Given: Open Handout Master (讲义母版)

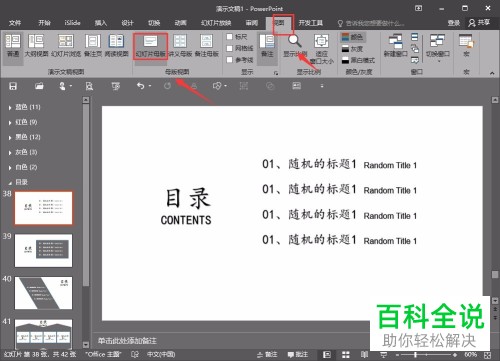Looking at the screenshot, I should 180,45.
